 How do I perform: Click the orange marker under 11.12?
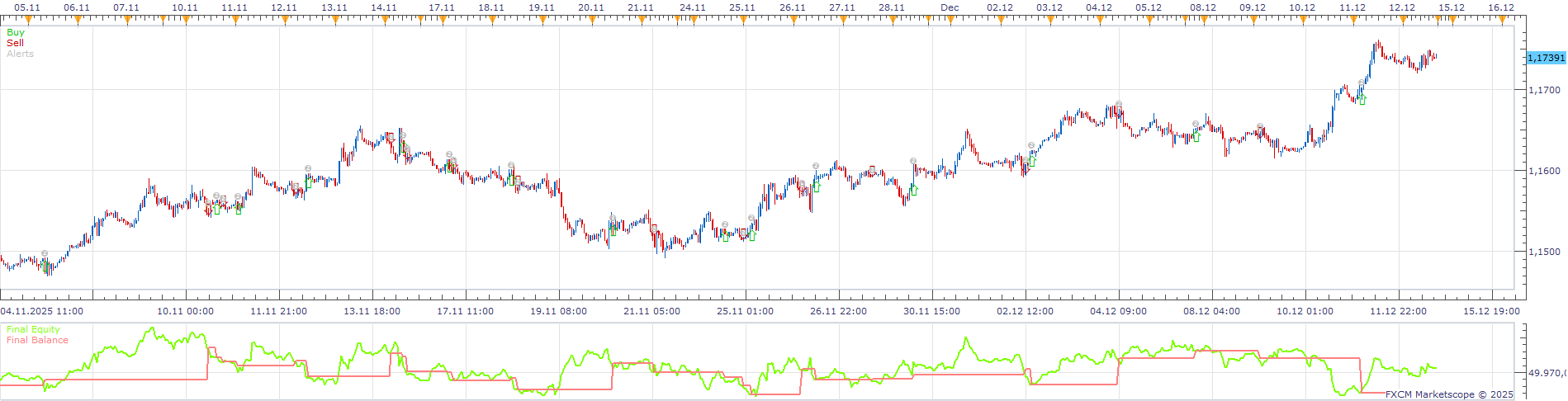[x=1352, y=20]
